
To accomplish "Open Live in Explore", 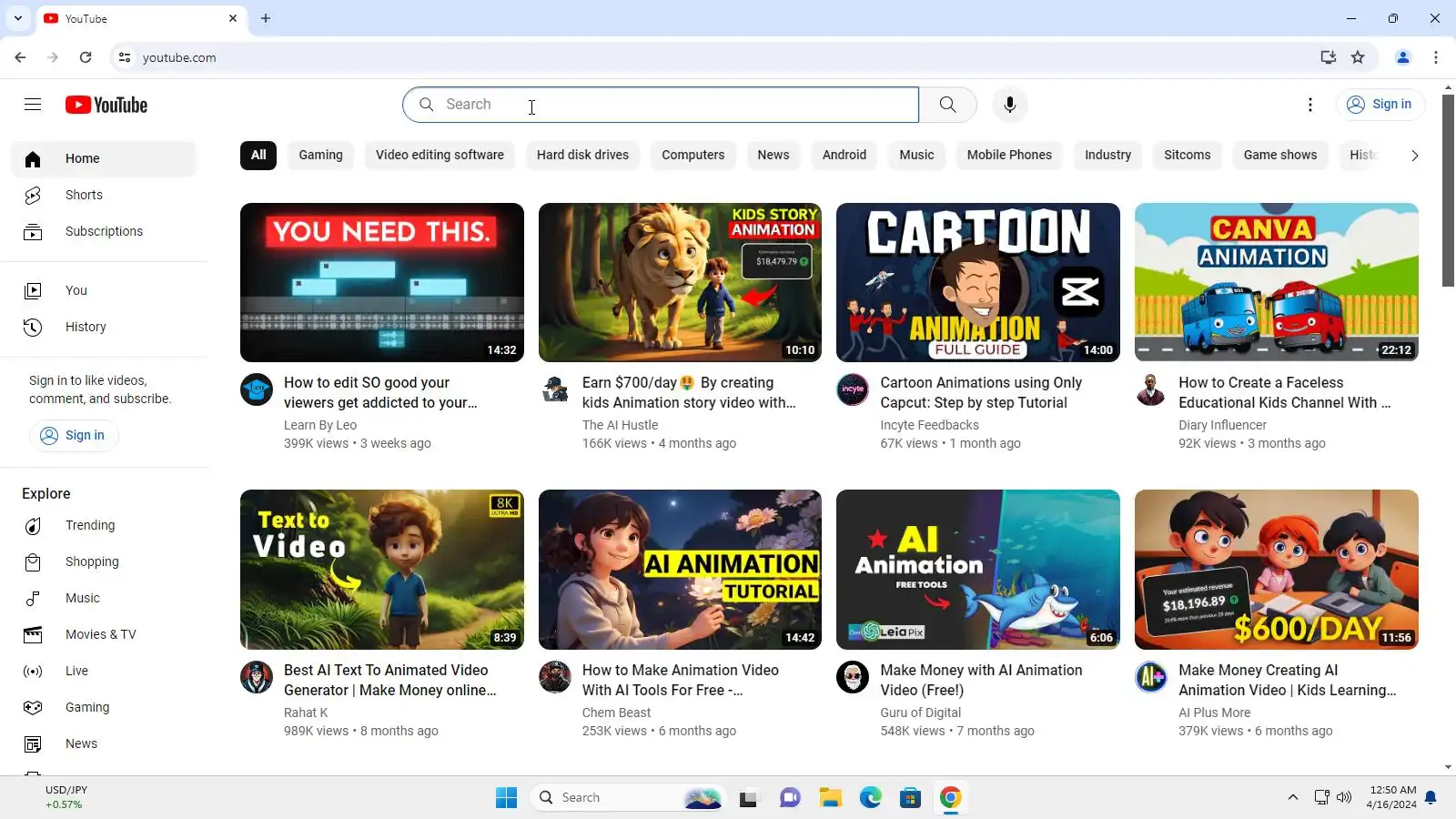I will [x=104, y=671].
